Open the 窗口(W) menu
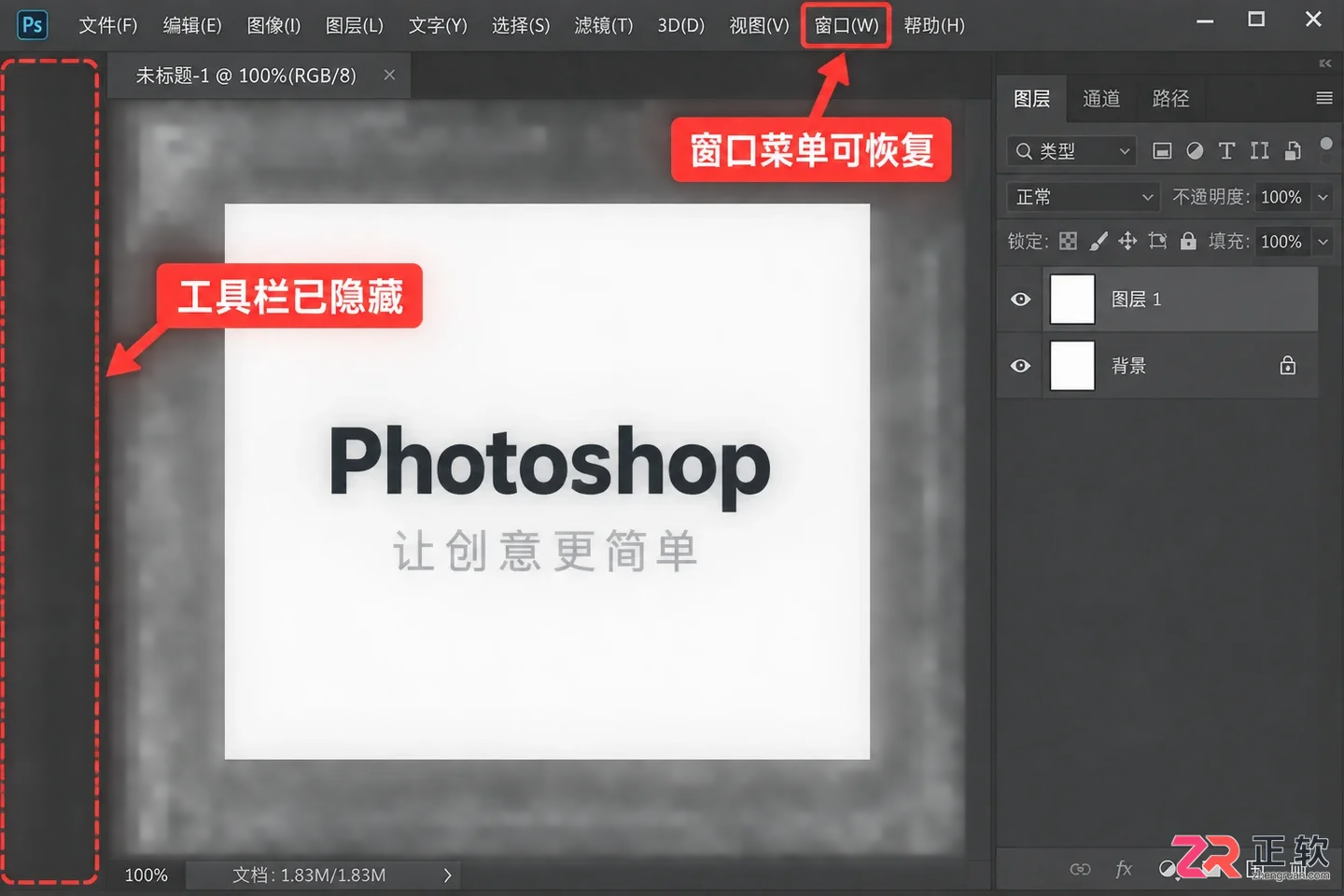Image resolution: width=1344 pixels, height=896 pixels. click(847, 25)
